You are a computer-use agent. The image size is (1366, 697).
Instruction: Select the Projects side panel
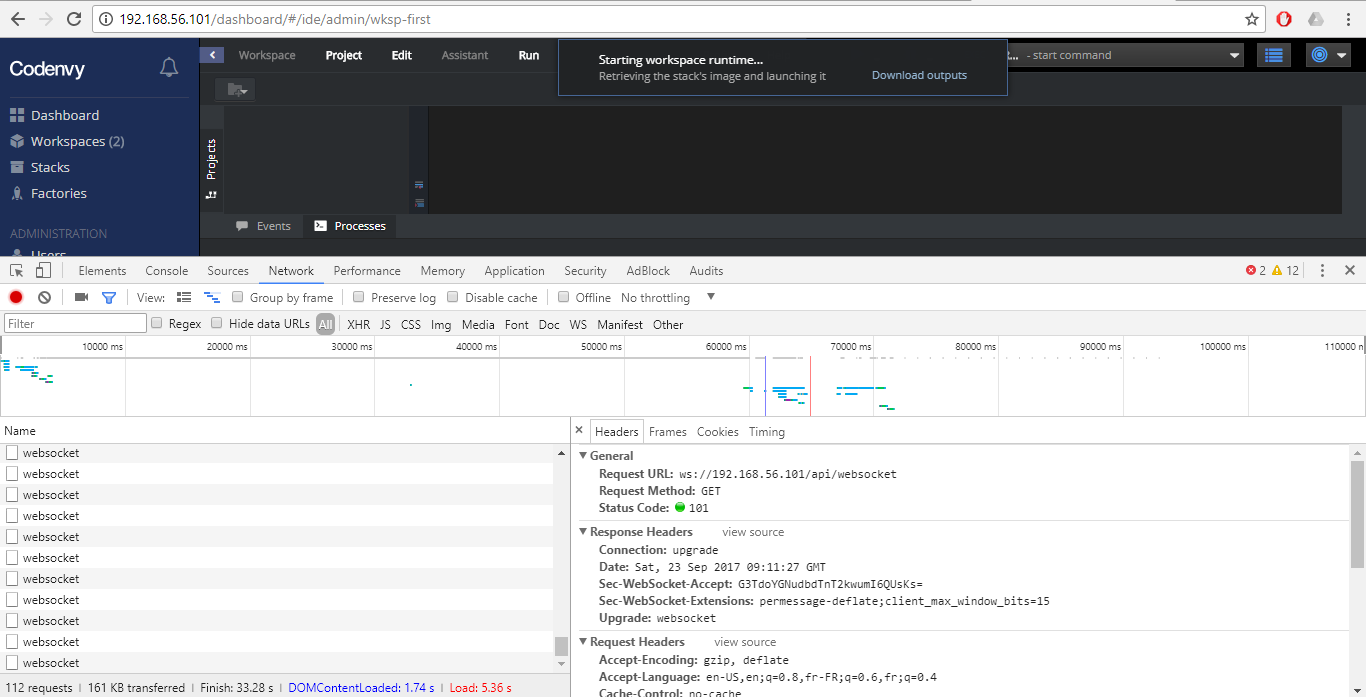pyautogui.click(x=210, y=155)
